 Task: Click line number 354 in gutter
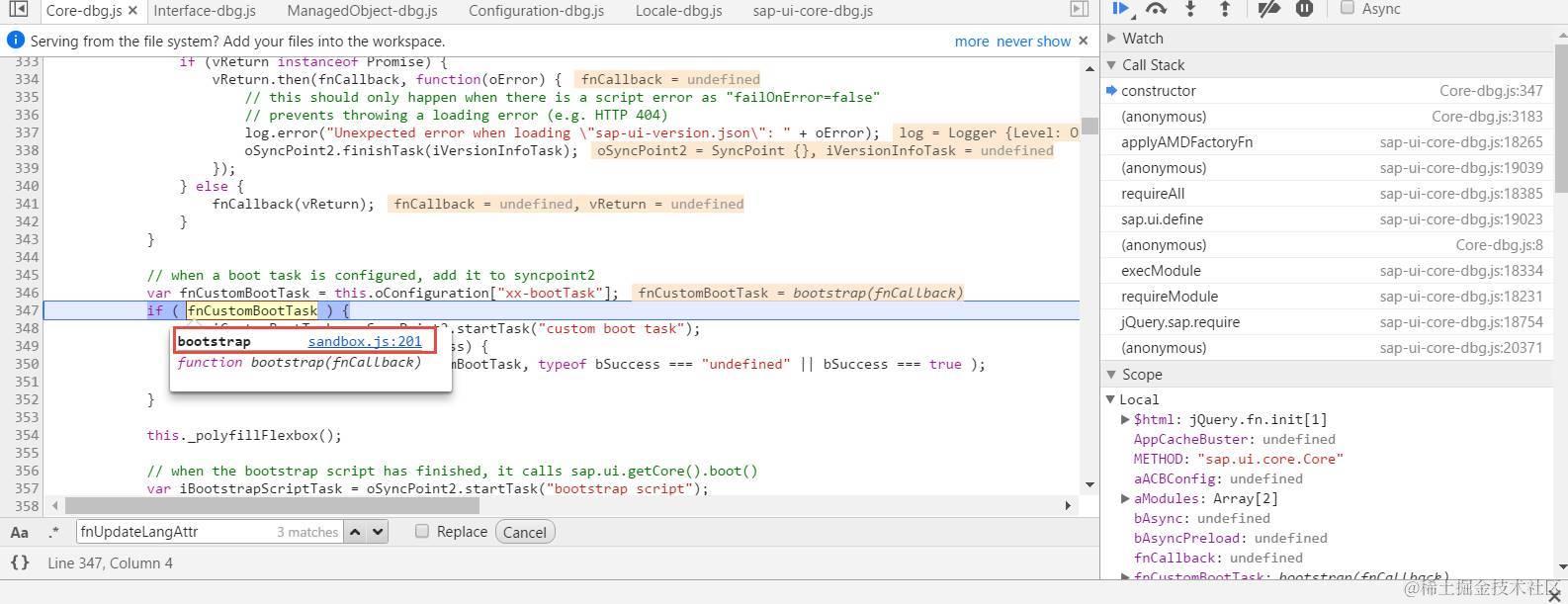27,435
